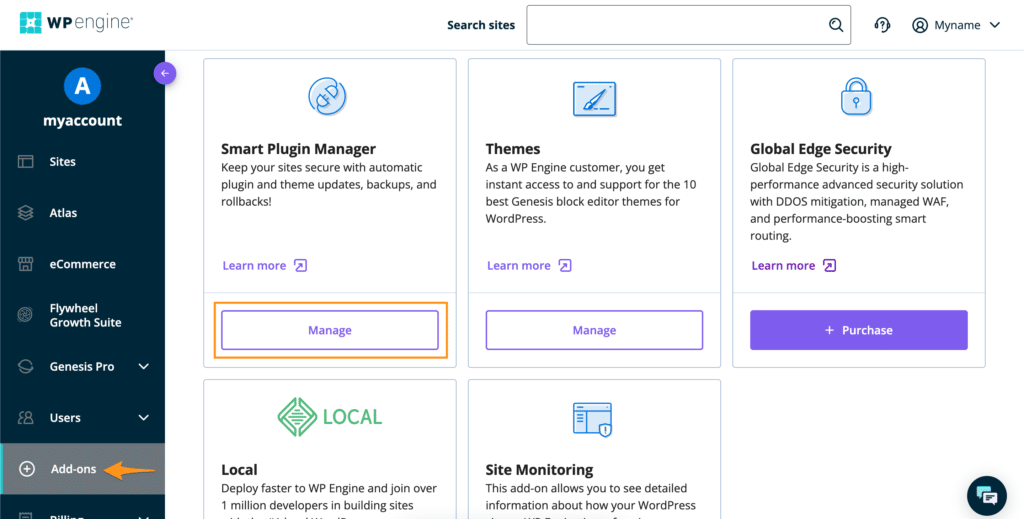Click the Purchase button for Global Edge Security

[x=858, y=330]
